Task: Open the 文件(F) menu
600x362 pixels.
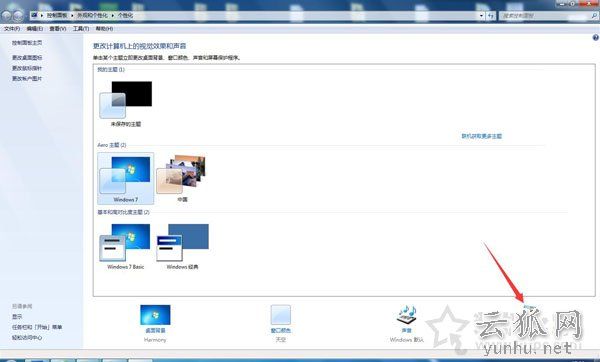Action: tap(12, 29)
